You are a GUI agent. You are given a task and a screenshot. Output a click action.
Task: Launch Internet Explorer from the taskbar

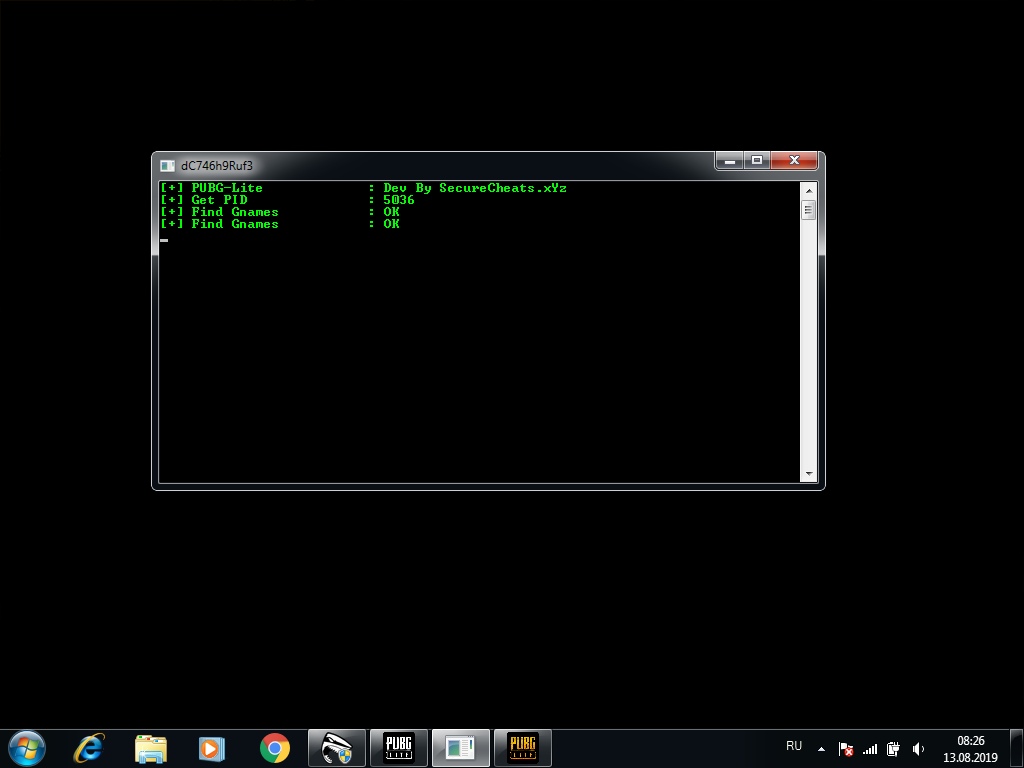pos(90,748)
